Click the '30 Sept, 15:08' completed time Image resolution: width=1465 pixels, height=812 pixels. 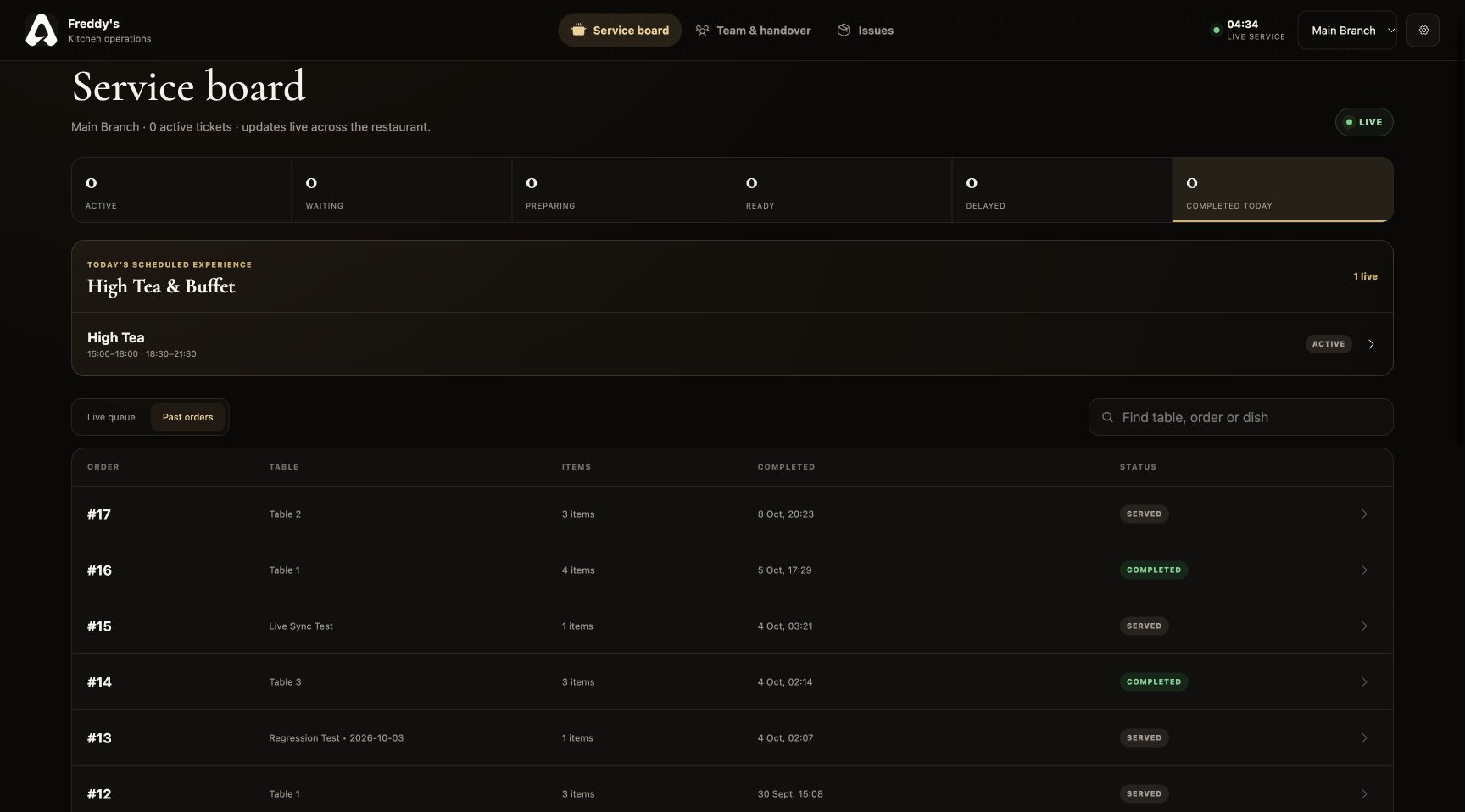pyautogui.click(x=790, y=794)
